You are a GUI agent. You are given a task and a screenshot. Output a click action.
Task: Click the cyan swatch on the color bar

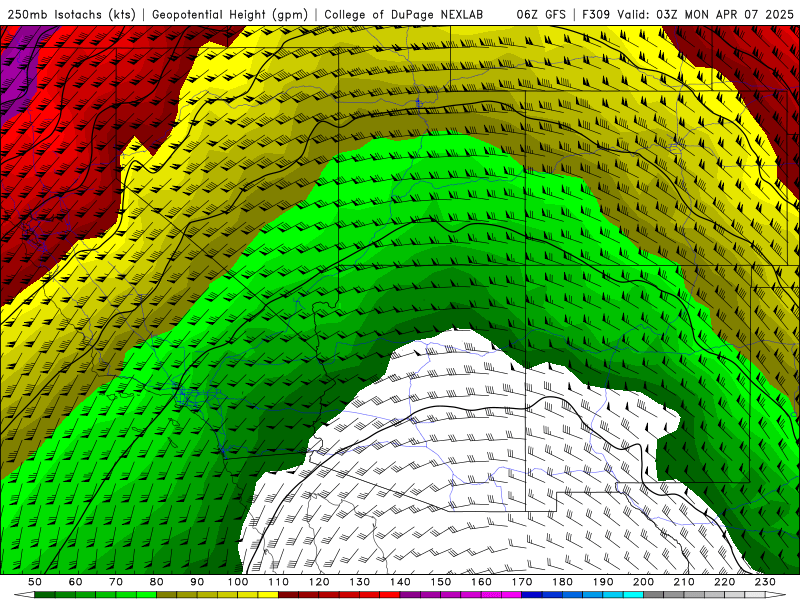point(633,595)
